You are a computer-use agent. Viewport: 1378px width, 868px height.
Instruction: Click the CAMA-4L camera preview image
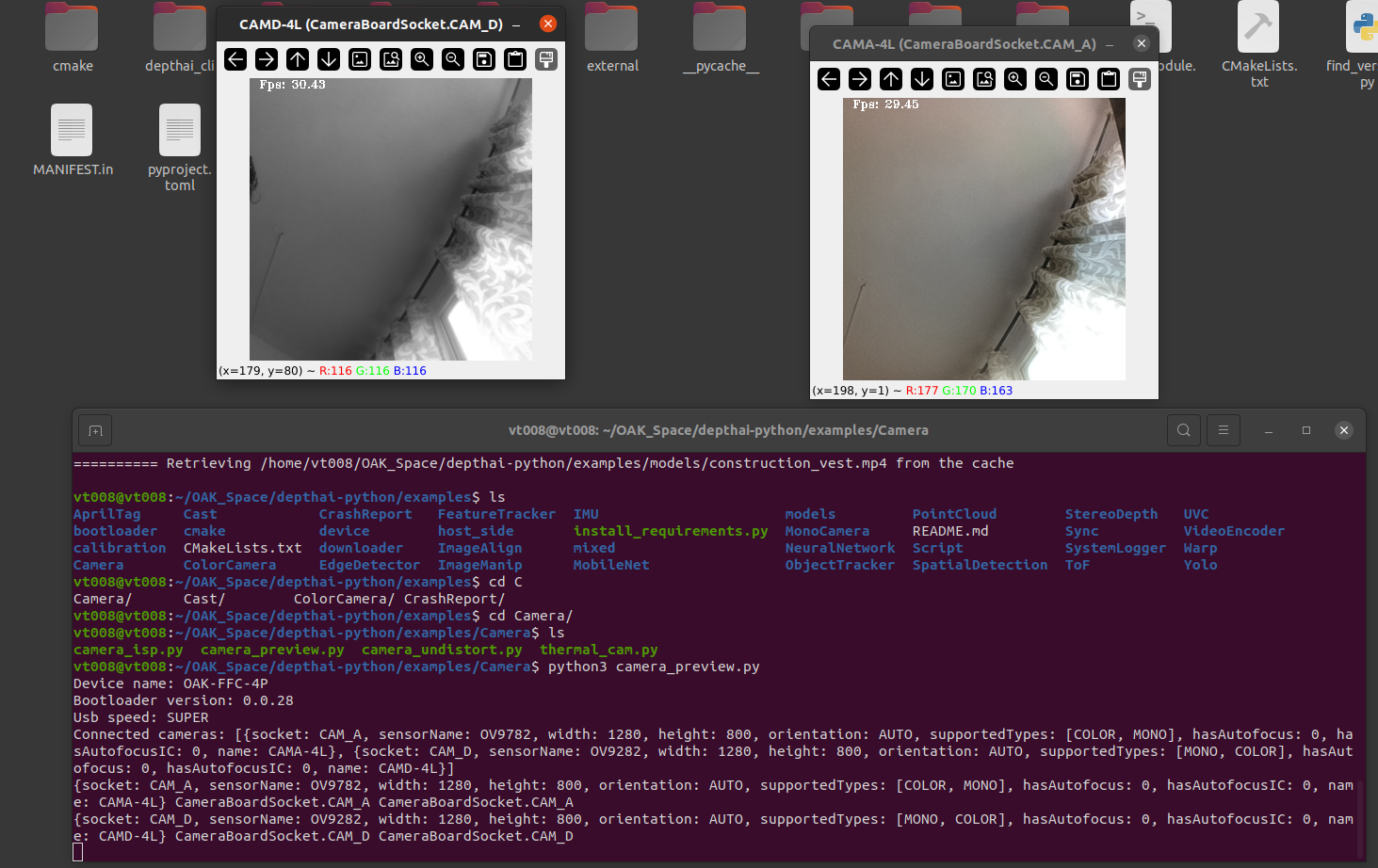point(983,238)
